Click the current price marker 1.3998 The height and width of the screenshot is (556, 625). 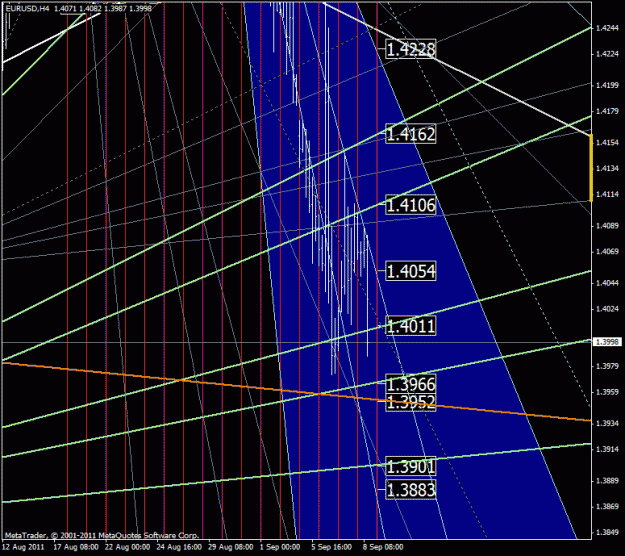pos(607,342)
